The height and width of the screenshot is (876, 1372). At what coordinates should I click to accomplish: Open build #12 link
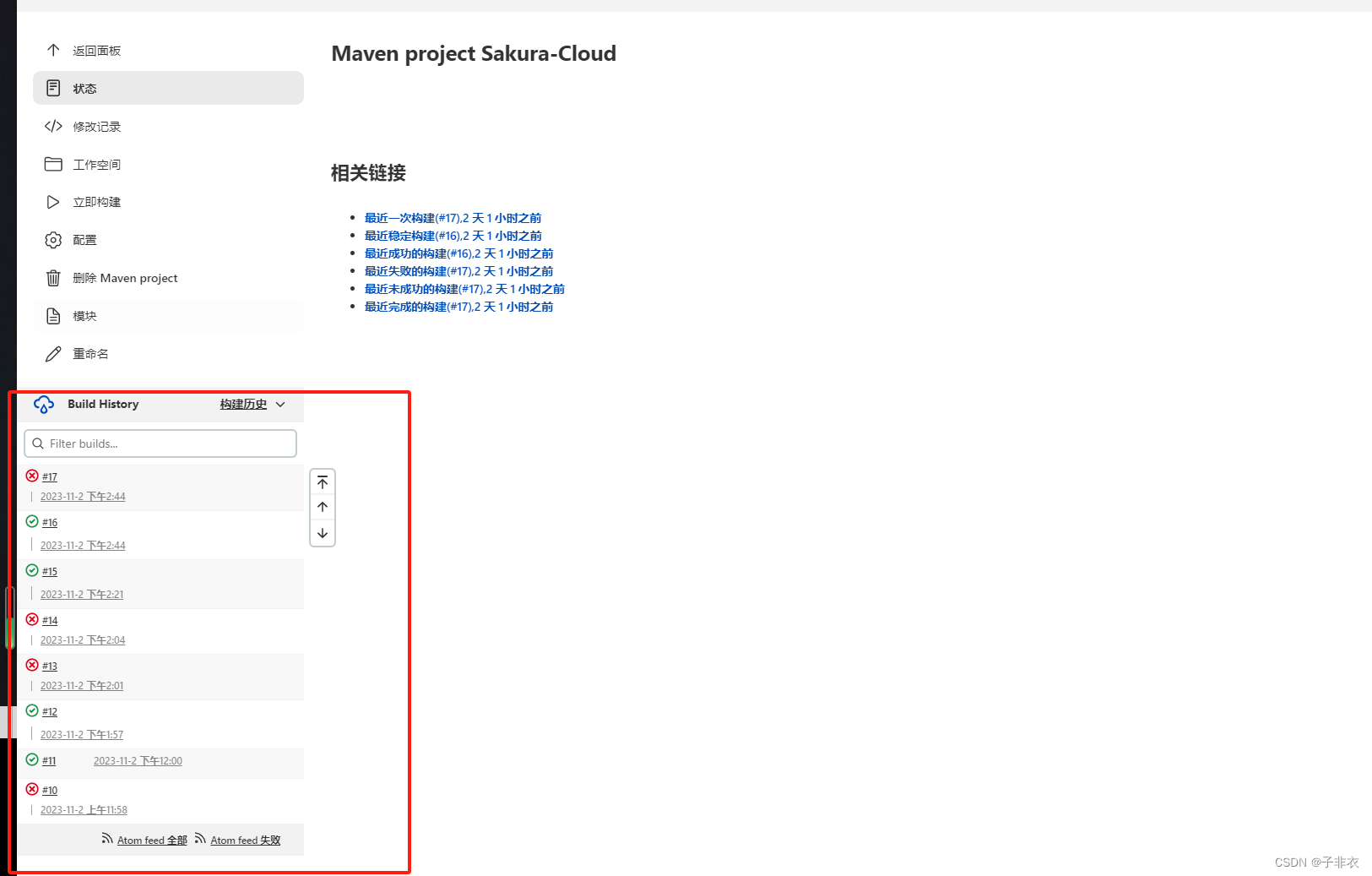[x=50, y=712]
